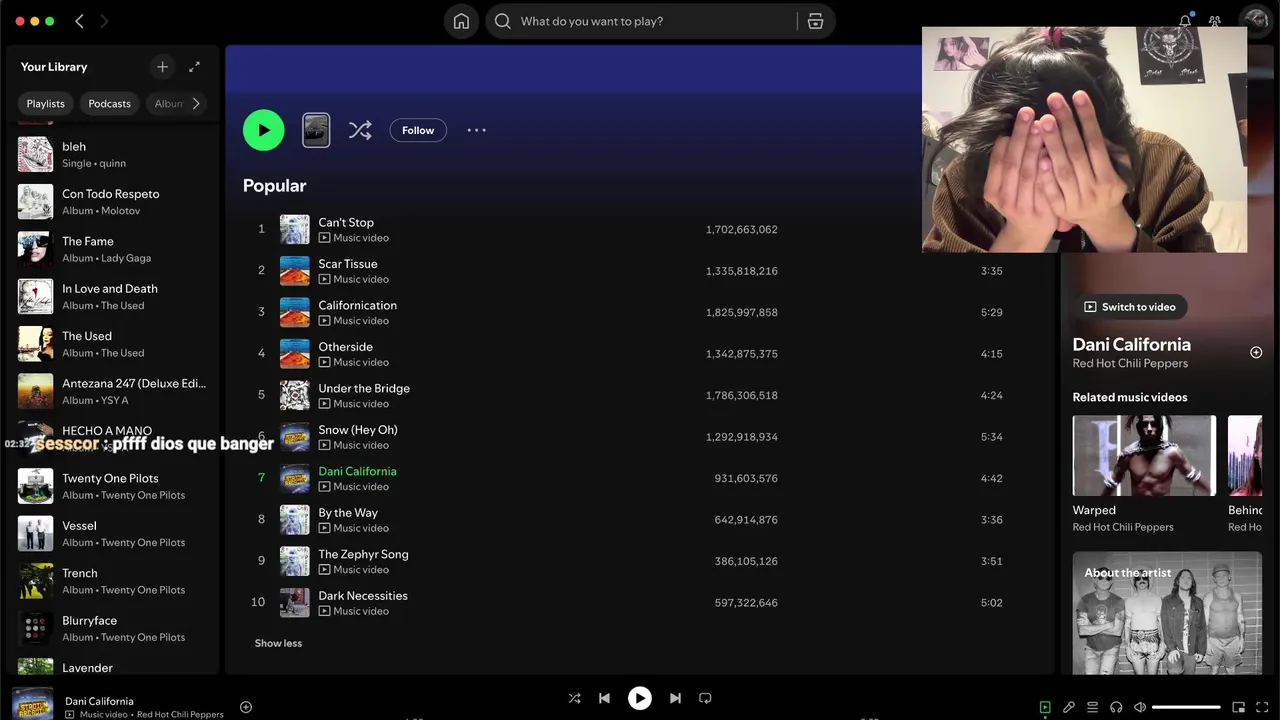Open Red Hot Chili Peppers link under title
This screenshot has width=1280, height=720.
[1130, 364]
